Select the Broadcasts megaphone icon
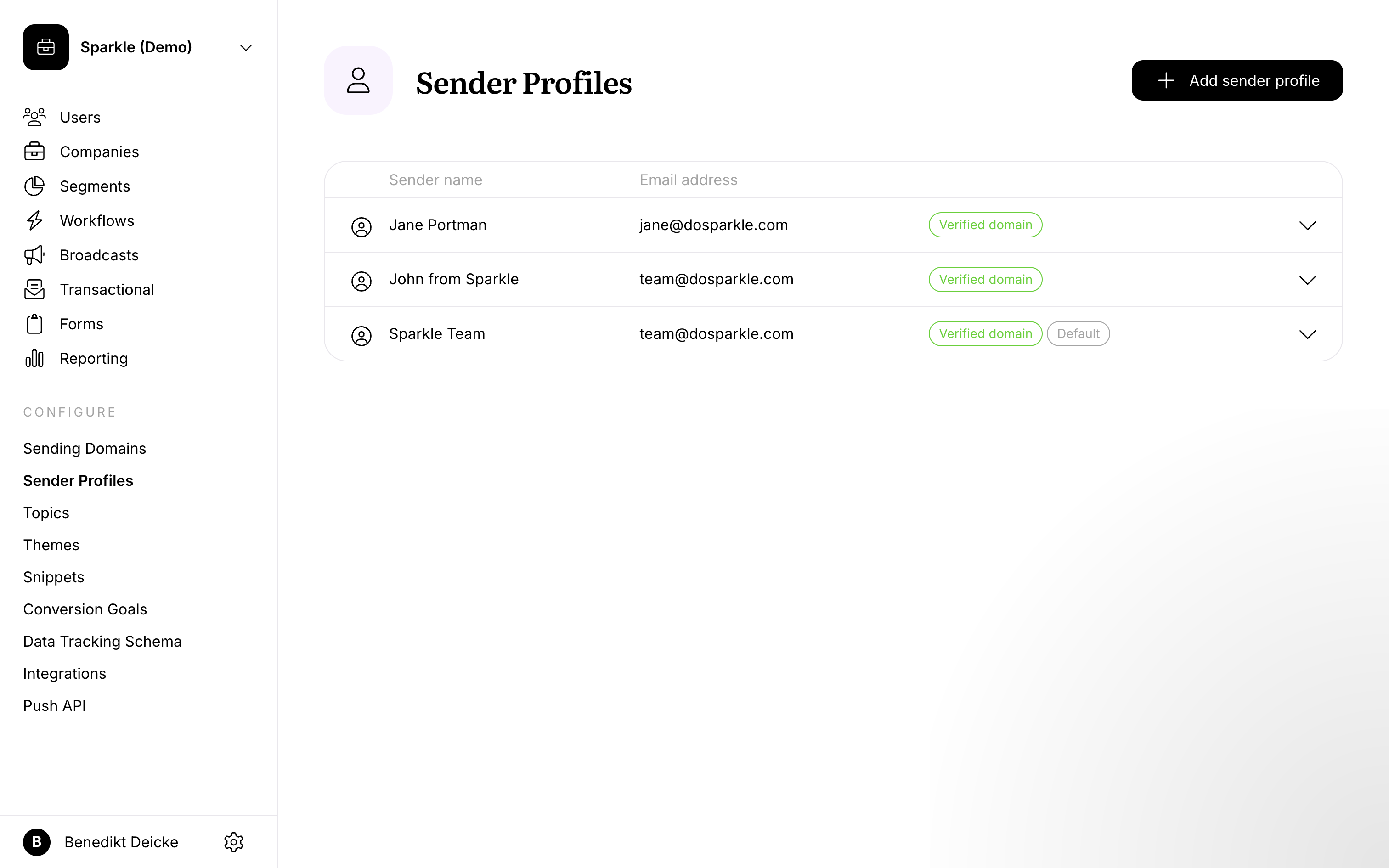Image resolution: width=1389 pixels, height=868 pixels. pyautogui.click(x=35, y=255)
